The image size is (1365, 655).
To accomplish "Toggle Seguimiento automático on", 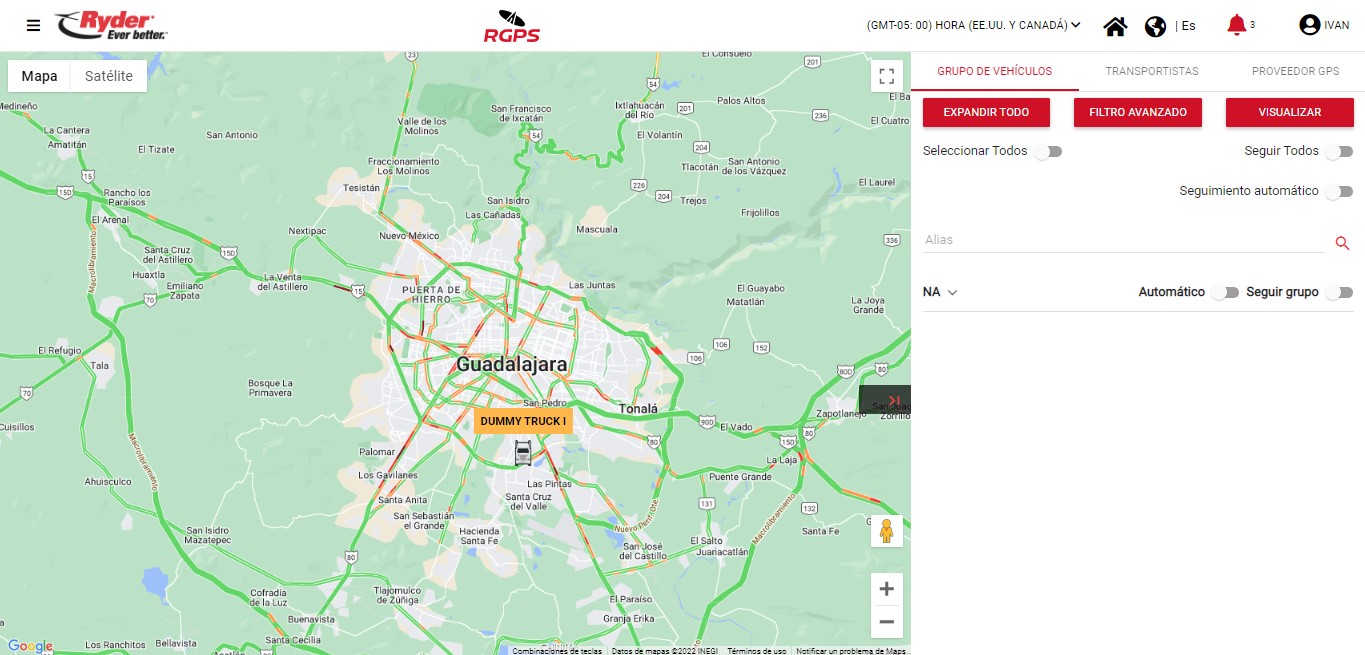I will (x=1338, y=192).
